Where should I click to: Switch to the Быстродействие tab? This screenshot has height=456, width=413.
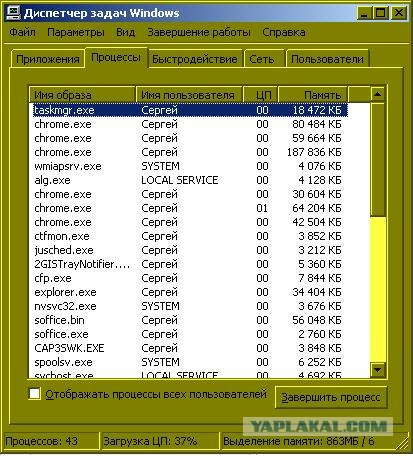(x=195, y=59)
